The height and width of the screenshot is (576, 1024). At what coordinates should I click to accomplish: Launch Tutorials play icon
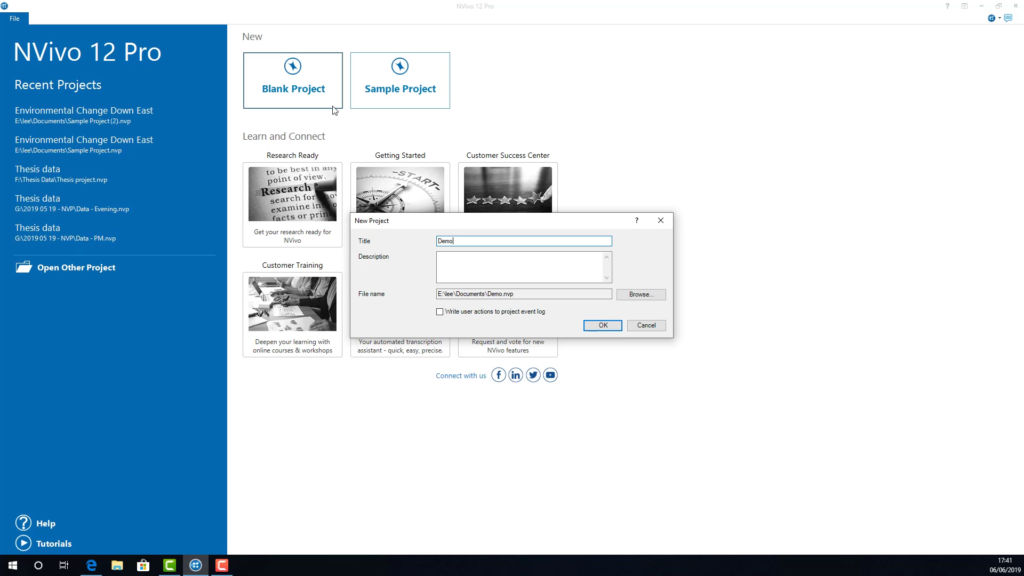click(x=23, y=543)
